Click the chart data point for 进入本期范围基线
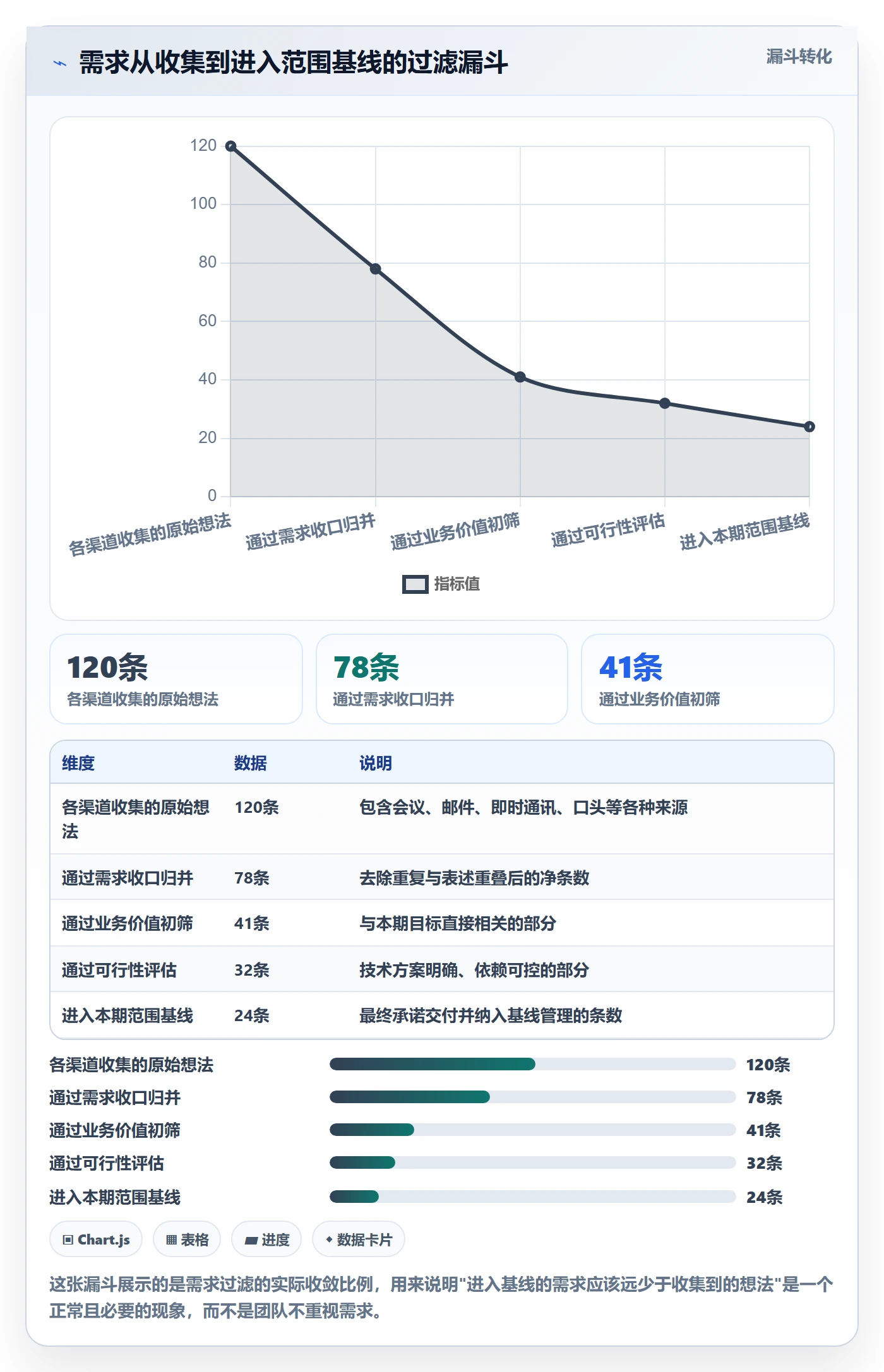 tap(809, 427)
